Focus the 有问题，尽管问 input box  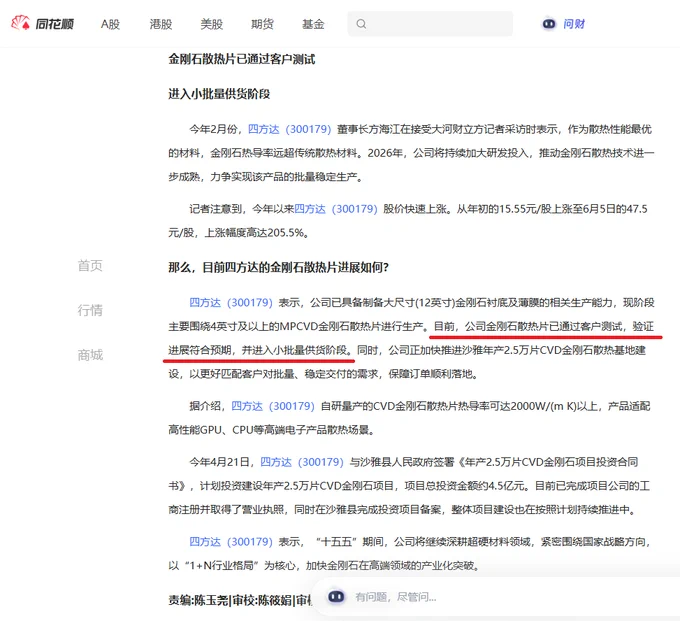click(496, 597)
